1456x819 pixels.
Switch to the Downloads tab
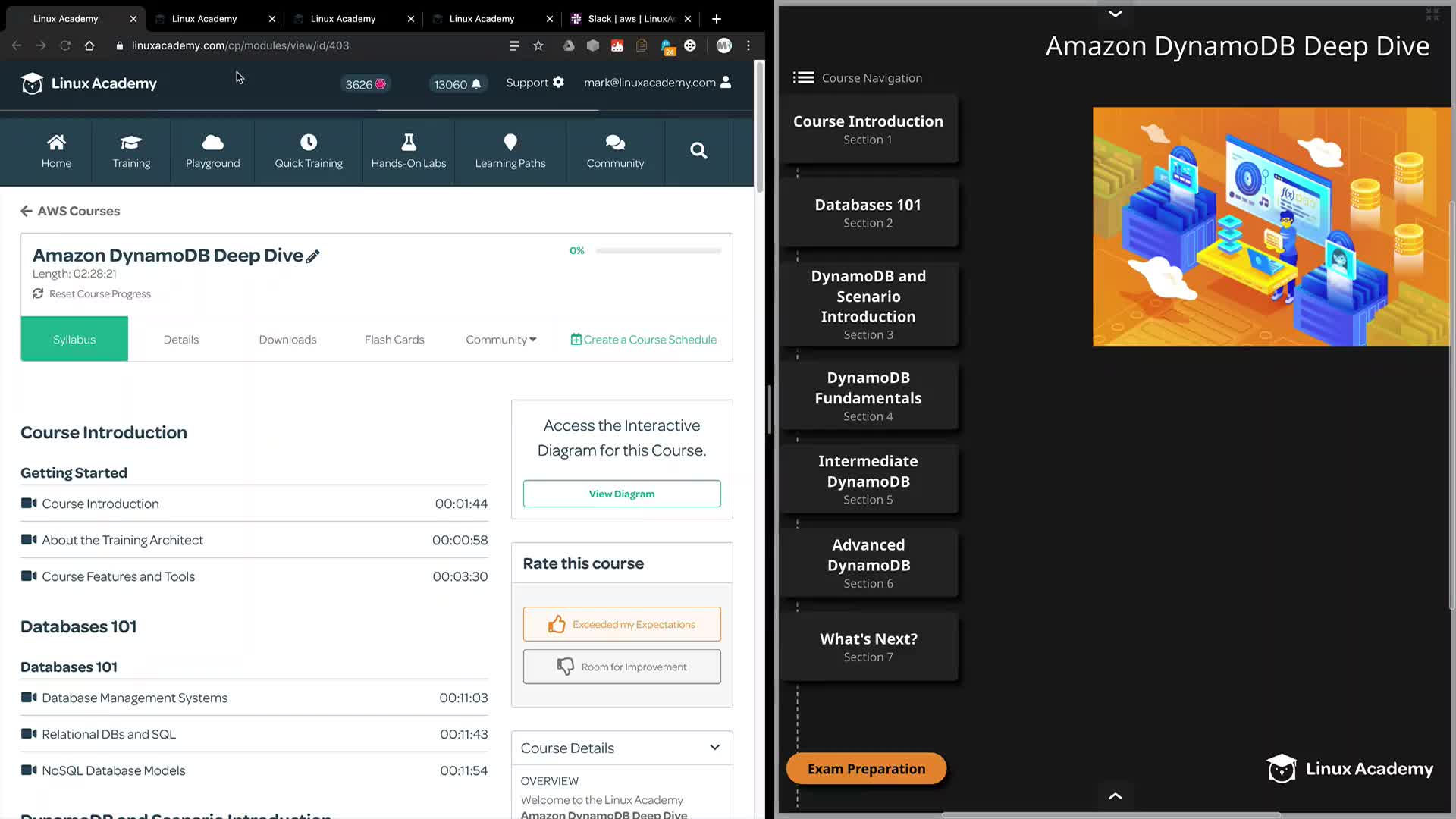287,340
